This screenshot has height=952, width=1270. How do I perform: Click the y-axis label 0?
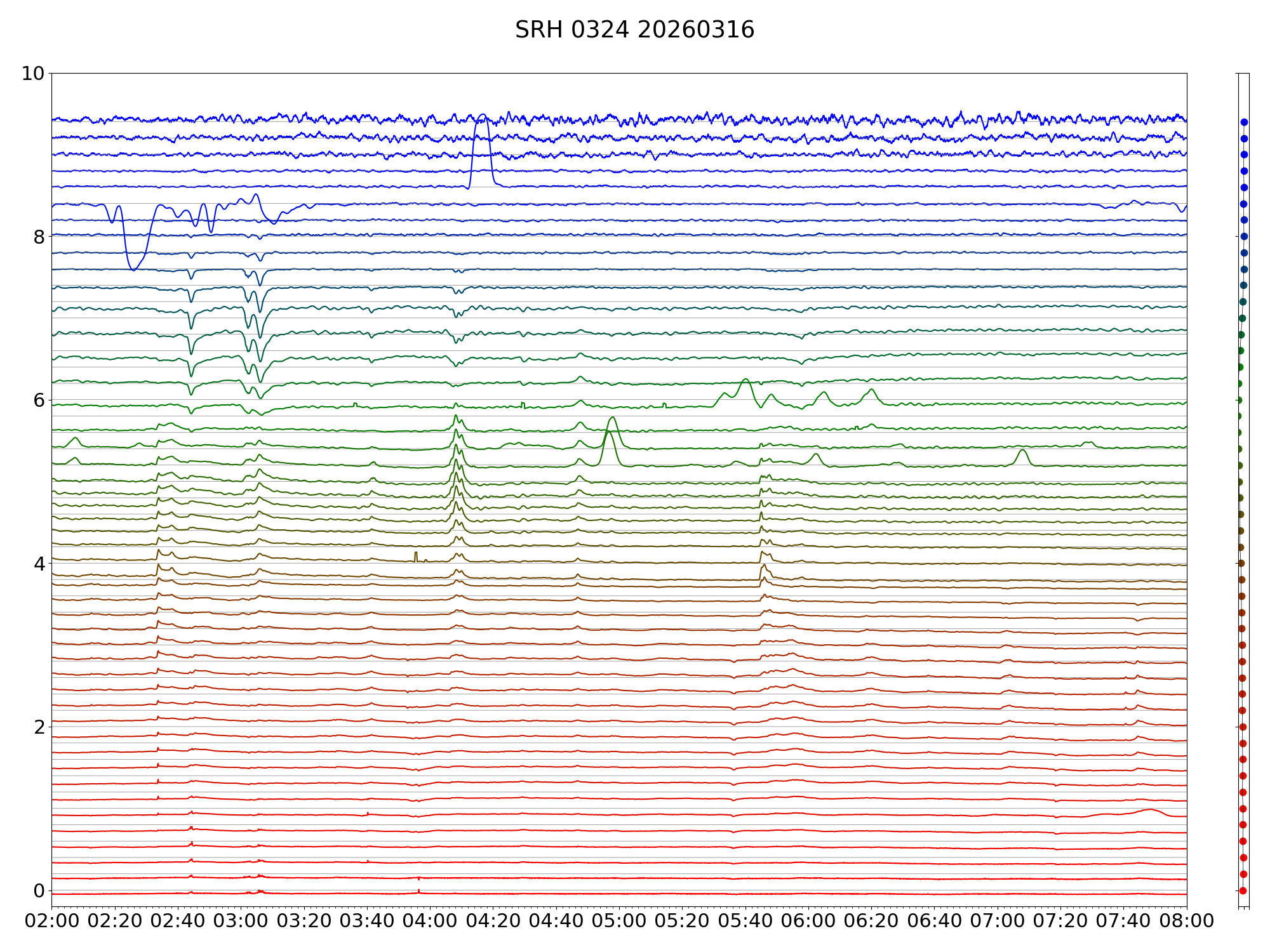[39, 890]
